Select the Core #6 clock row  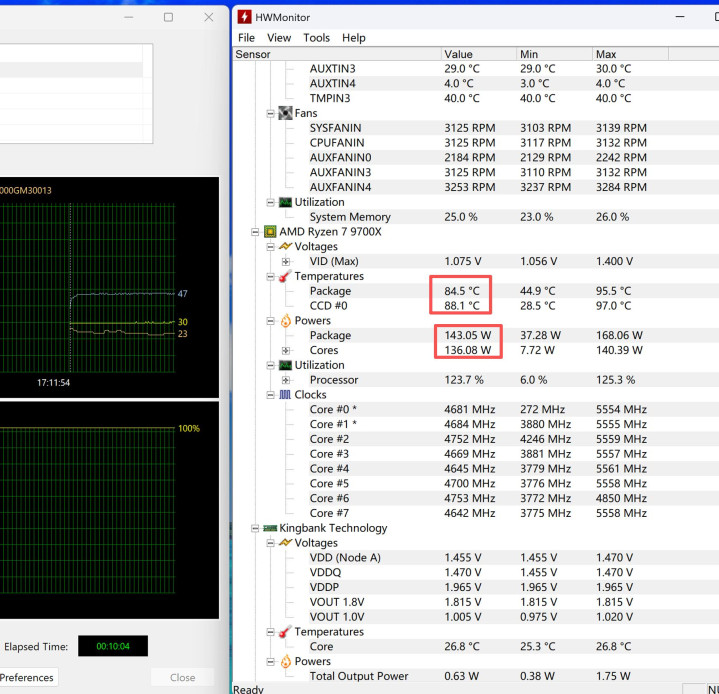pos(329,498)
